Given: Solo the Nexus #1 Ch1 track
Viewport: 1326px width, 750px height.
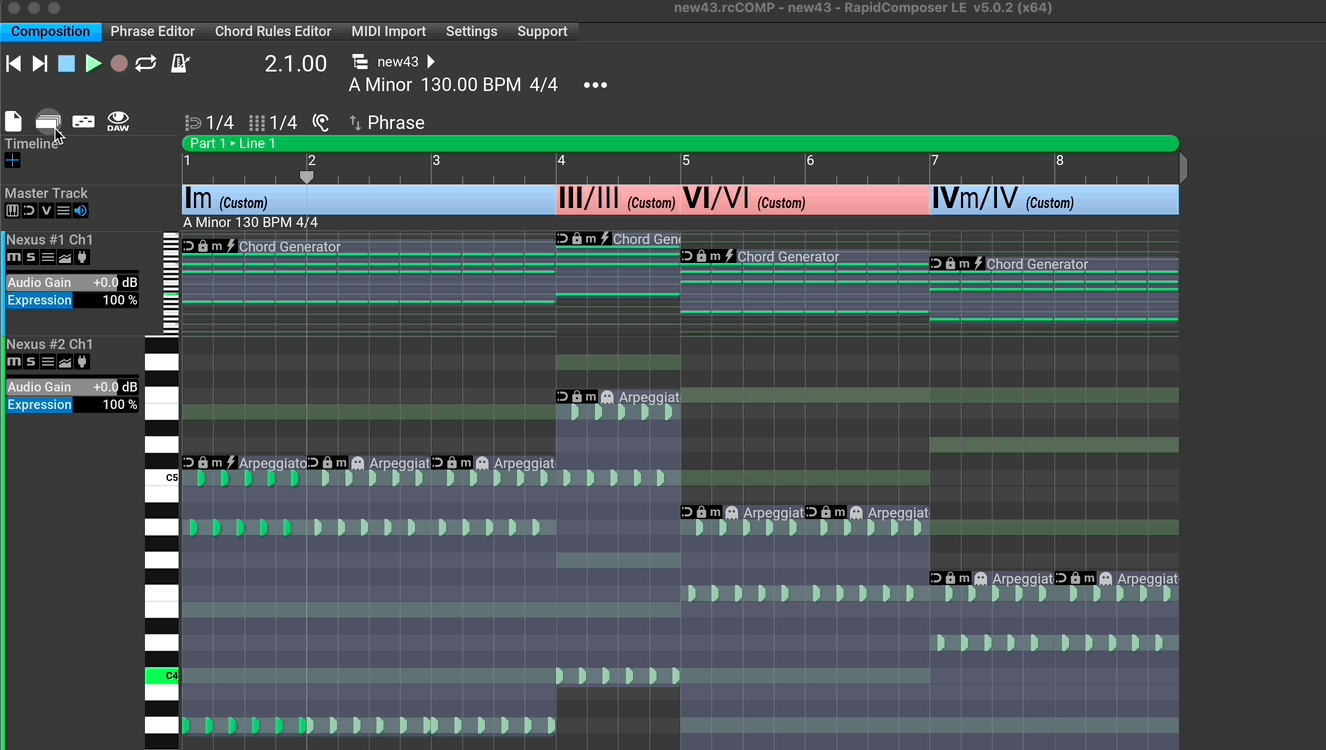Looking at the screenshot, I should point(30,258).
